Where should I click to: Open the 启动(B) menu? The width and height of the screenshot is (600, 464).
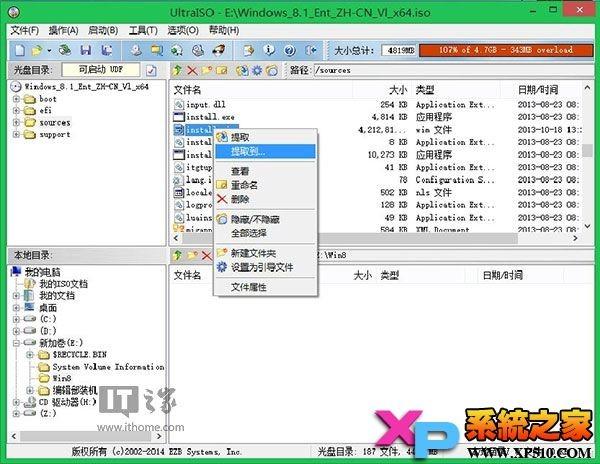point(103,30)
